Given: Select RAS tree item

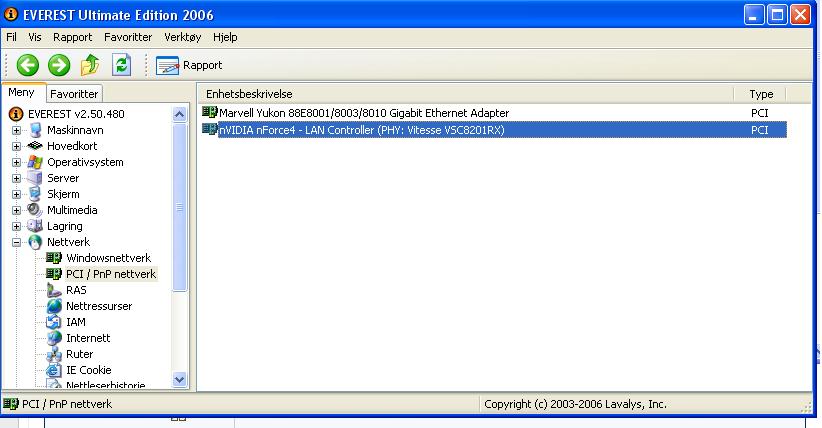Looking at the screenshot, I should 76,290.
